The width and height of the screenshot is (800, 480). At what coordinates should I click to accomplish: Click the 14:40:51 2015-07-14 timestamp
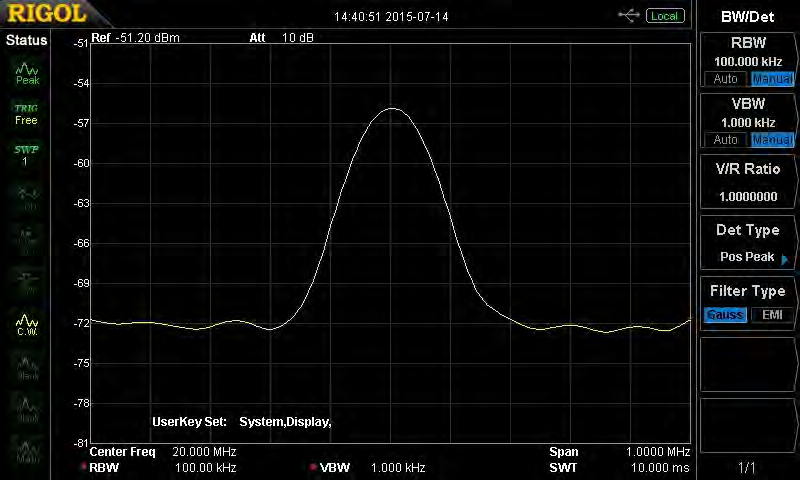pos(391,17)
